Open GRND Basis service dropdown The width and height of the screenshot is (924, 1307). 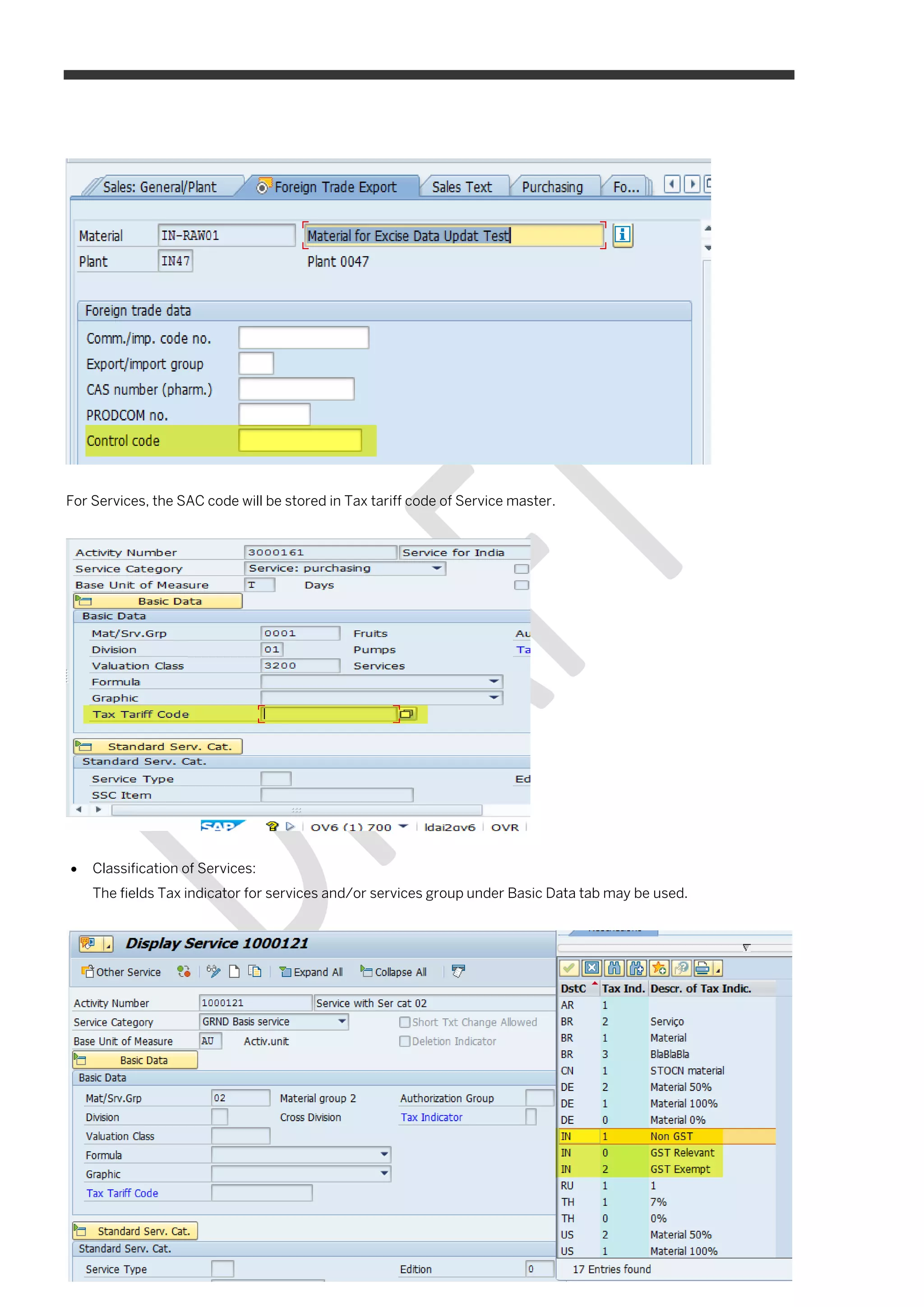(x=342, y=1021)
